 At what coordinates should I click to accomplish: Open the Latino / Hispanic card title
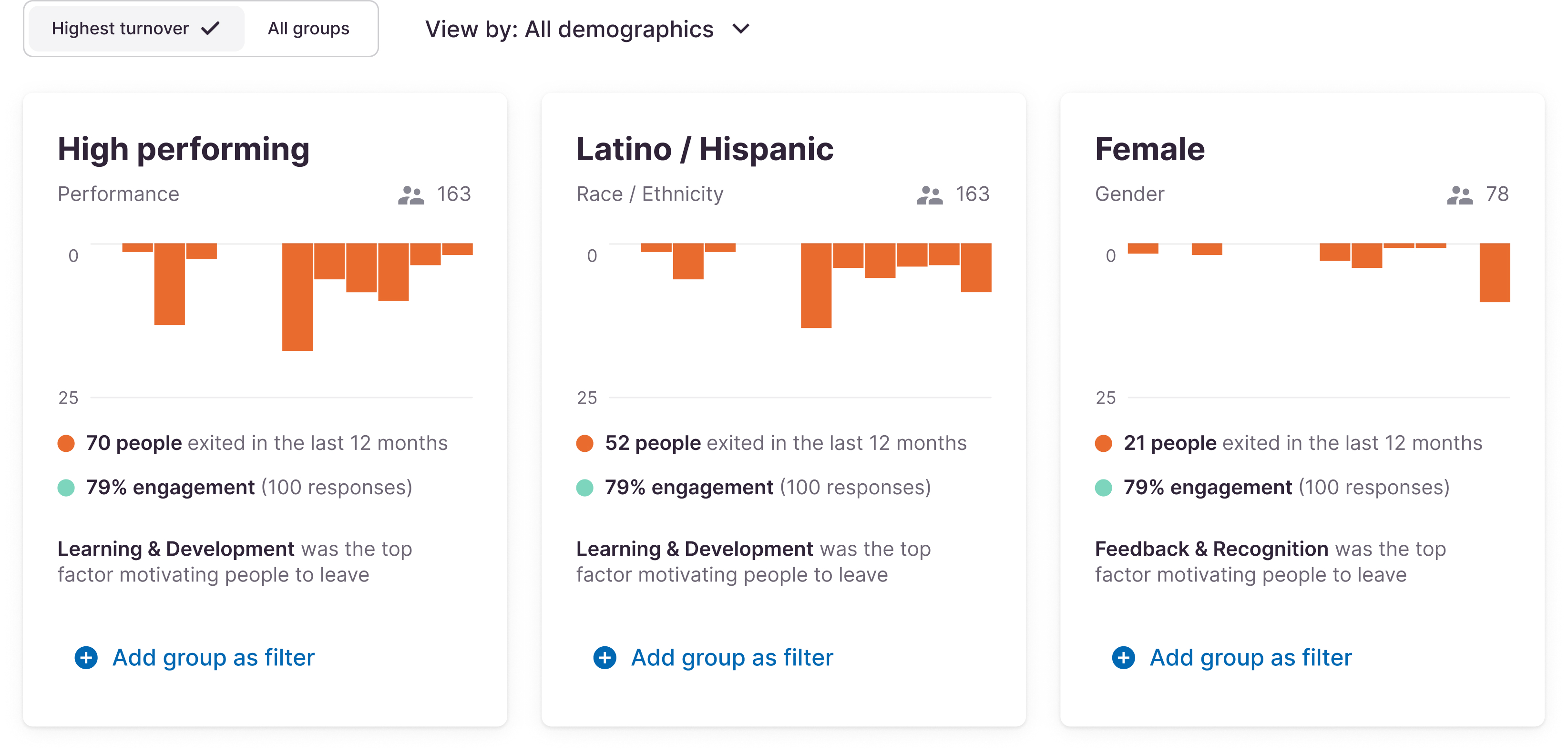(704, 149)
